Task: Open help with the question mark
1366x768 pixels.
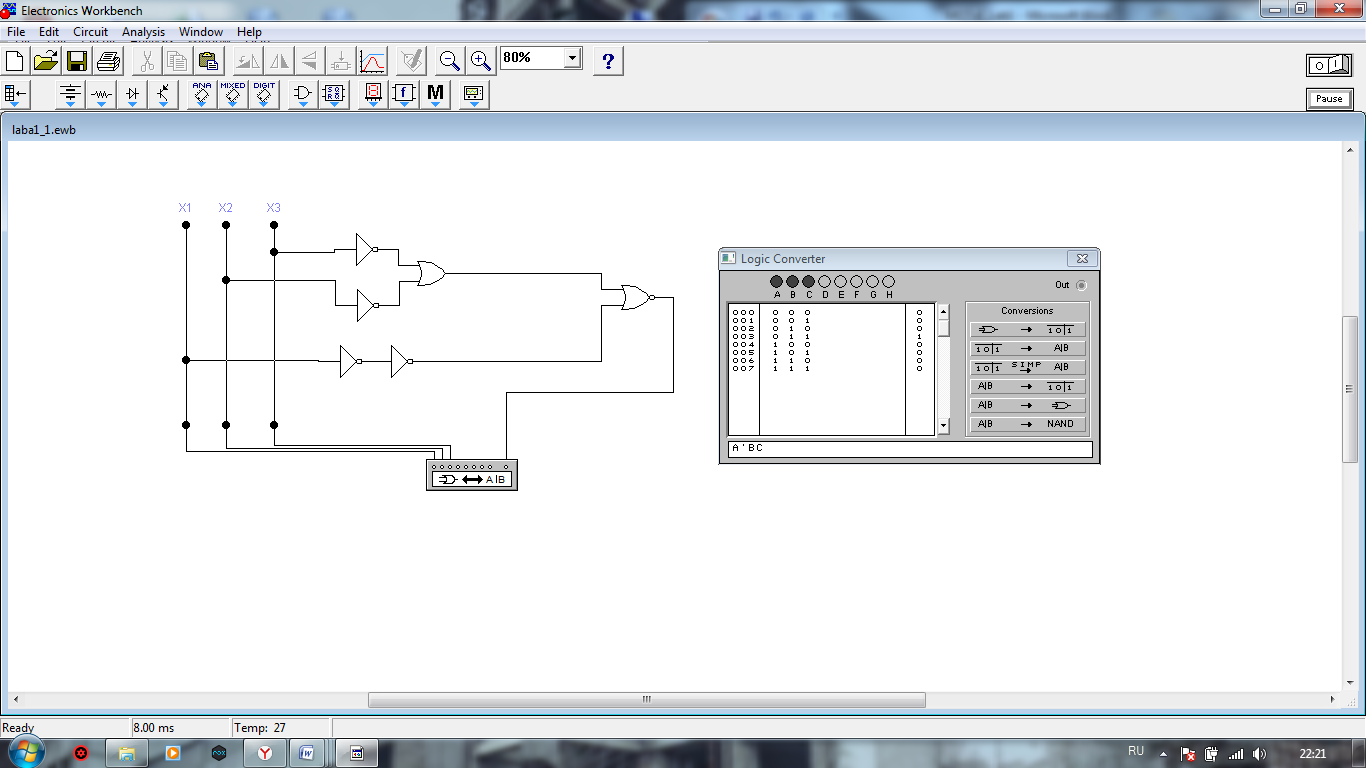Action: 608,61
